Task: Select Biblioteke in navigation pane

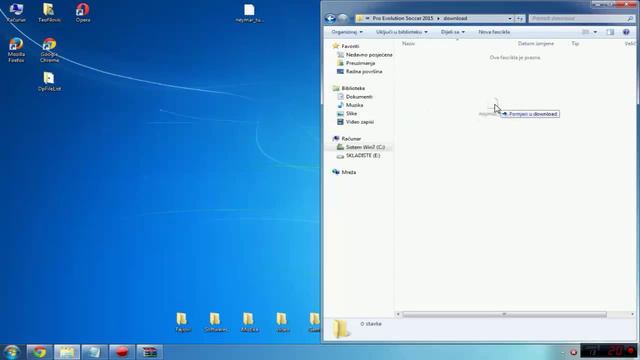Action: tap(353, 88)
